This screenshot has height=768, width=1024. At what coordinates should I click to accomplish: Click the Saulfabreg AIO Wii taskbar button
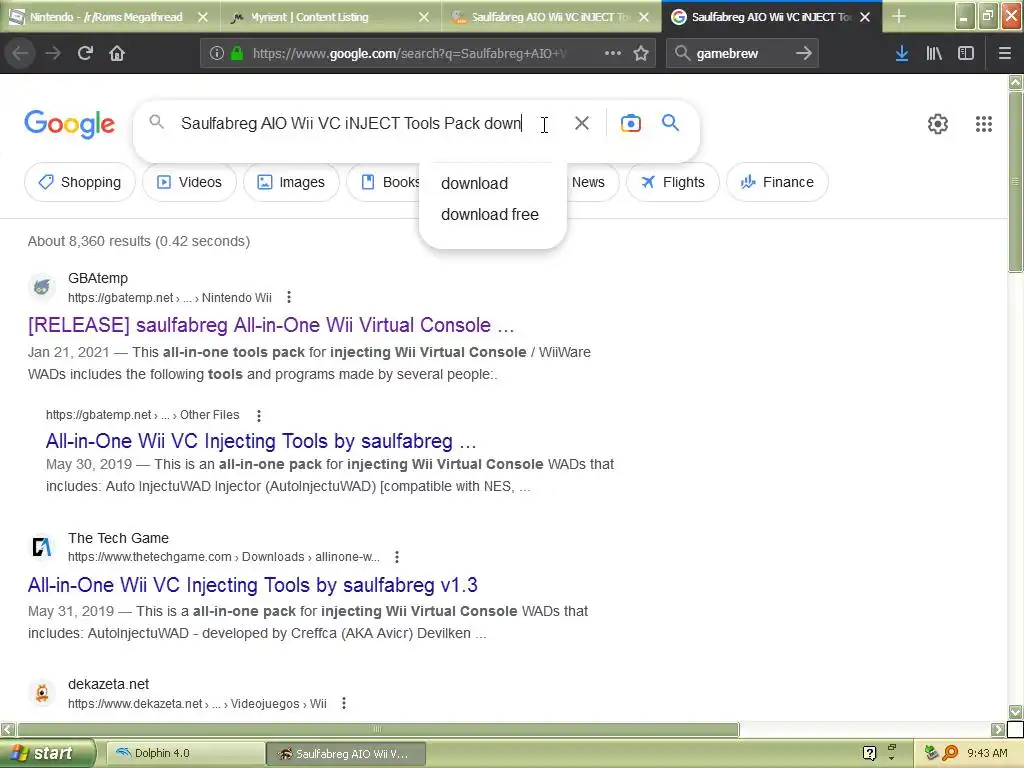(346, 754)
